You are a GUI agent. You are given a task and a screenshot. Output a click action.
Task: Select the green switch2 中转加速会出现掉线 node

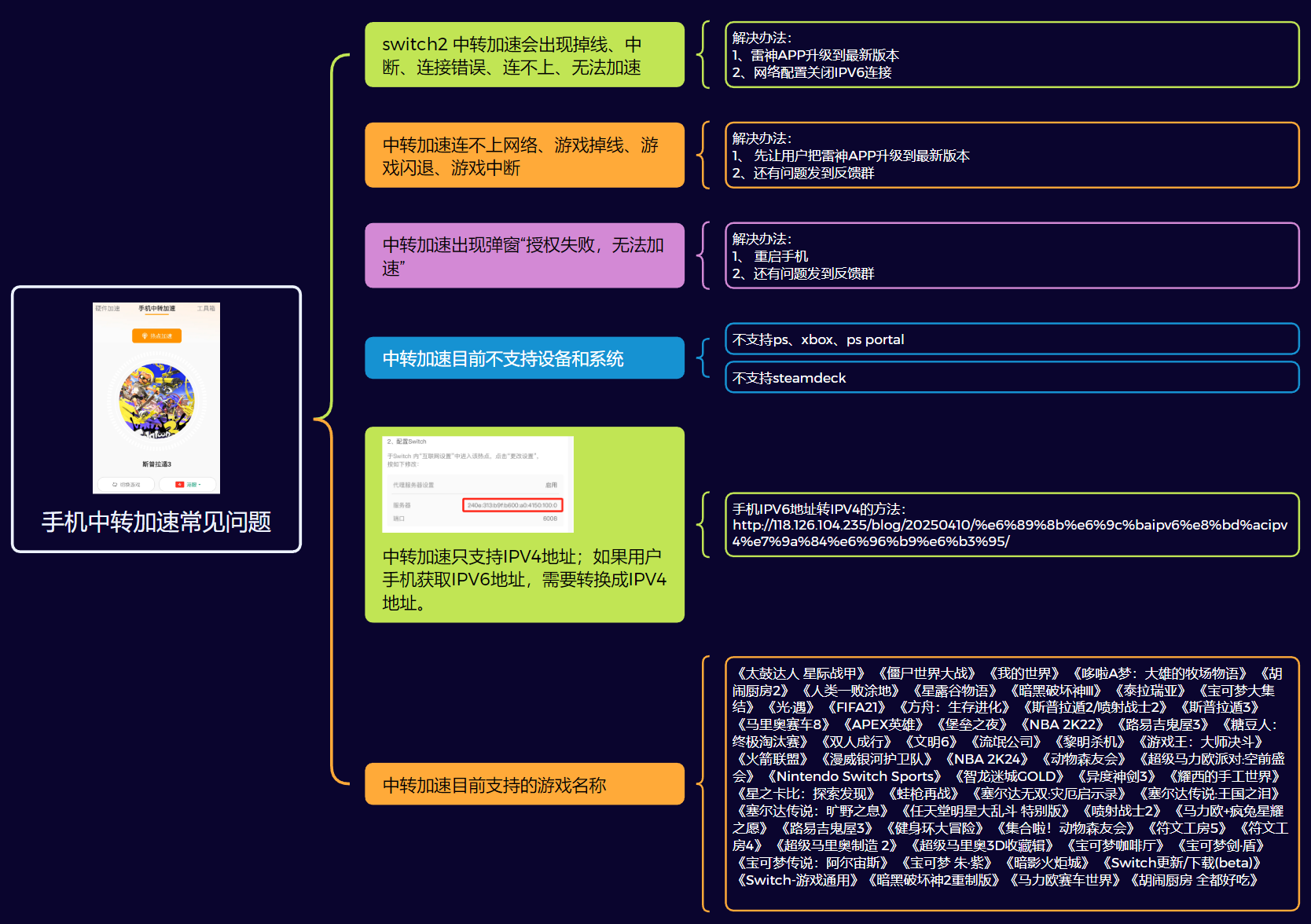(524, 55)
